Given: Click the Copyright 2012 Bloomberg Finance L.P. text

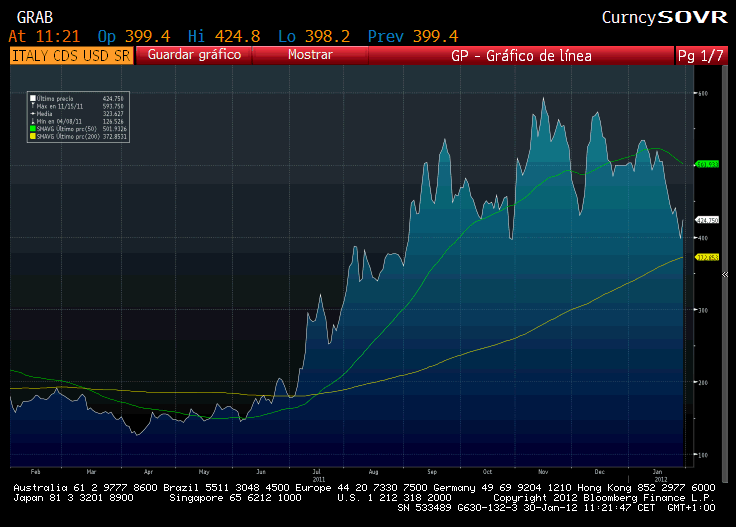Looking at the screenshot, I should 604,498.
